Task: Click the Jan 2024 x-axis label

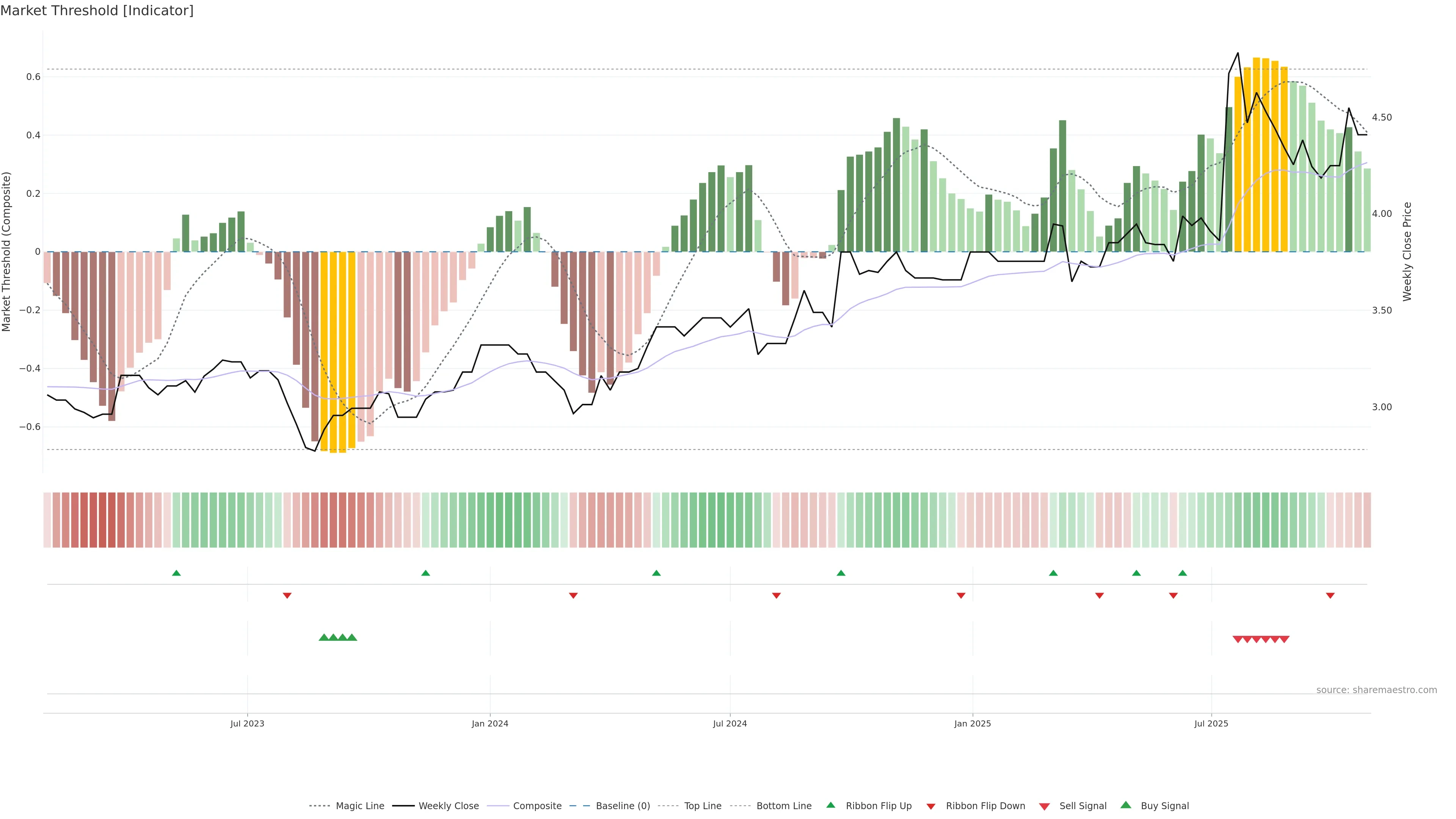Action: coord(490,723)
